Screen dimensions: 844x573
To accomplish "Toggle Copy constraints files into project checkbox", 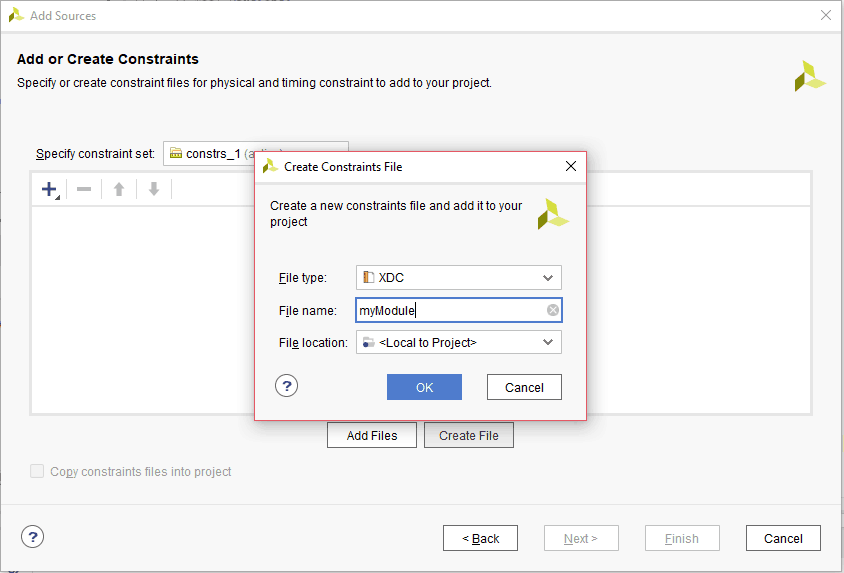I will [x=38, y=471].
